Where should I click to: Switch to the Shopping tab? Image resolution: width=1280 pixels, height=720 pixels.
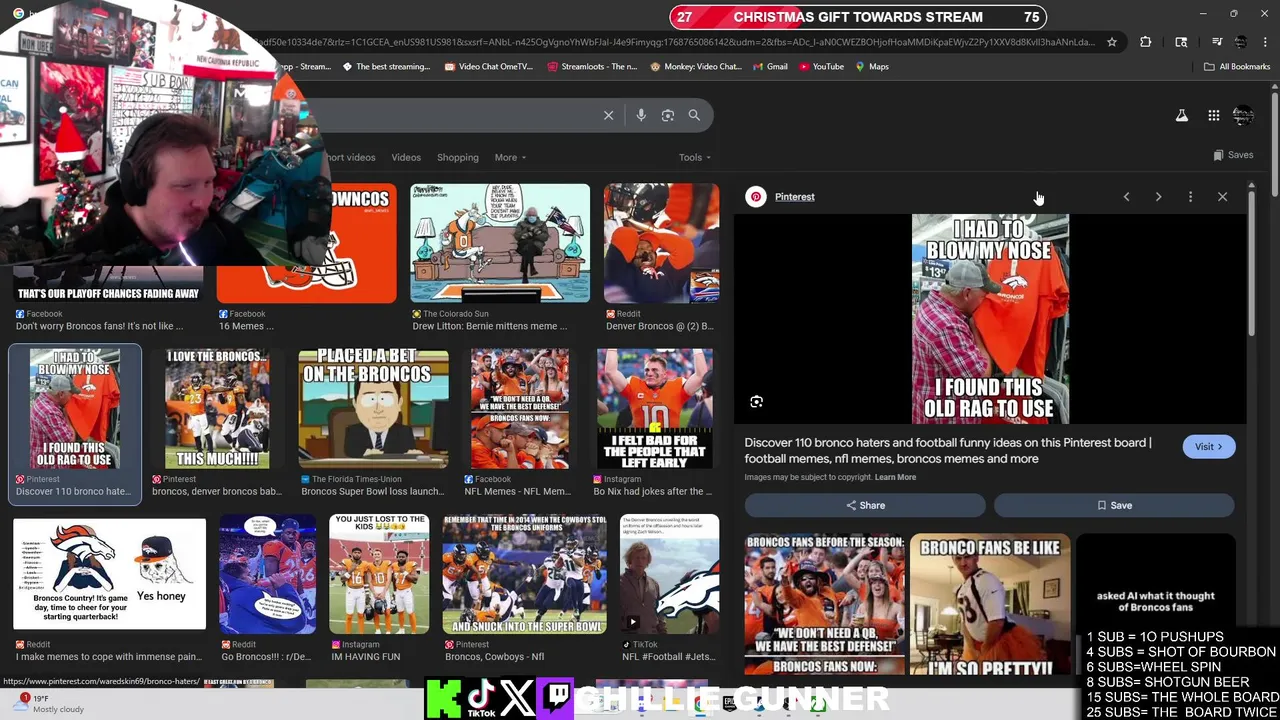tap(457, 157)
